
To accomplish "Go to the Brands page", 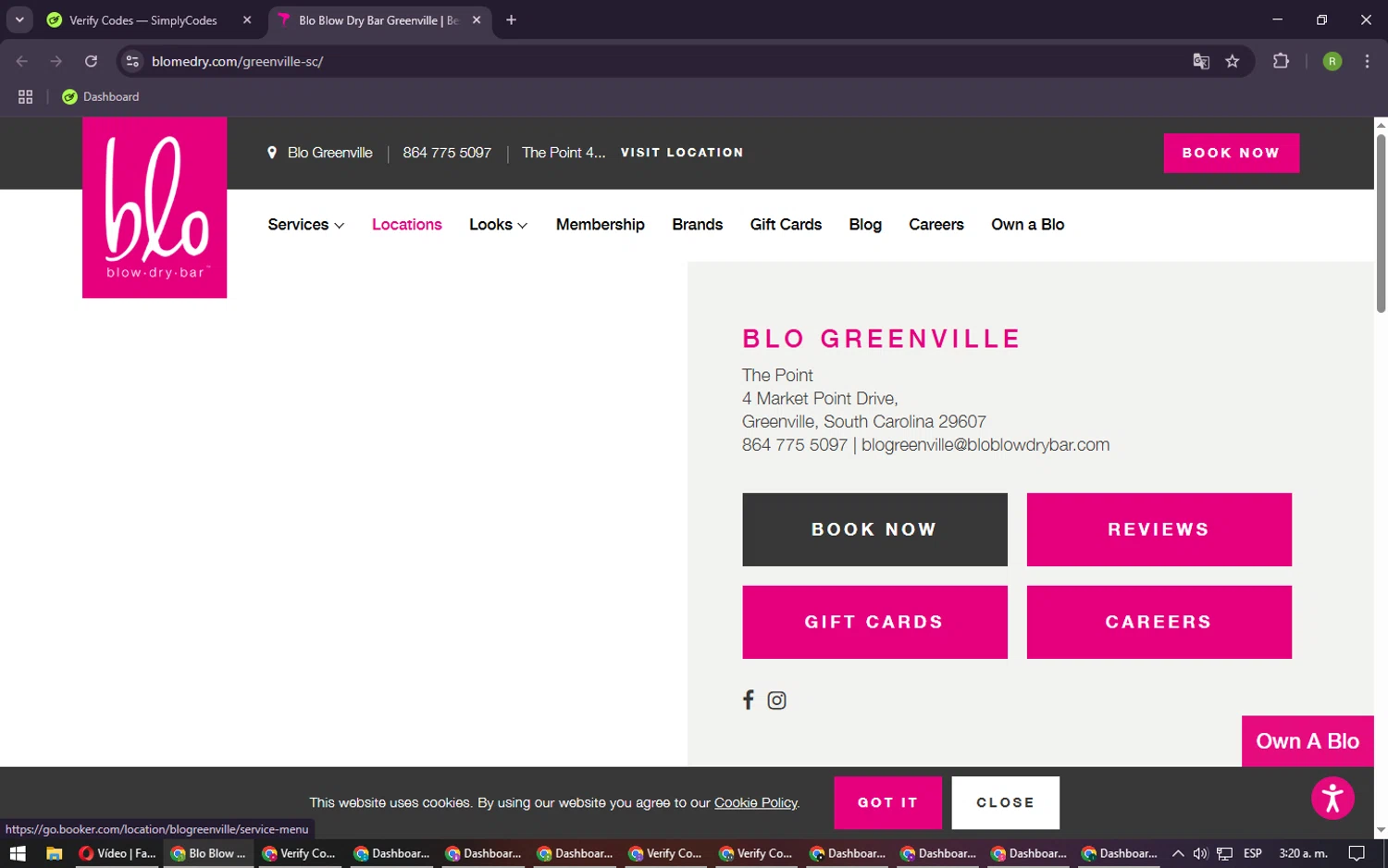I will pos(697,225).
